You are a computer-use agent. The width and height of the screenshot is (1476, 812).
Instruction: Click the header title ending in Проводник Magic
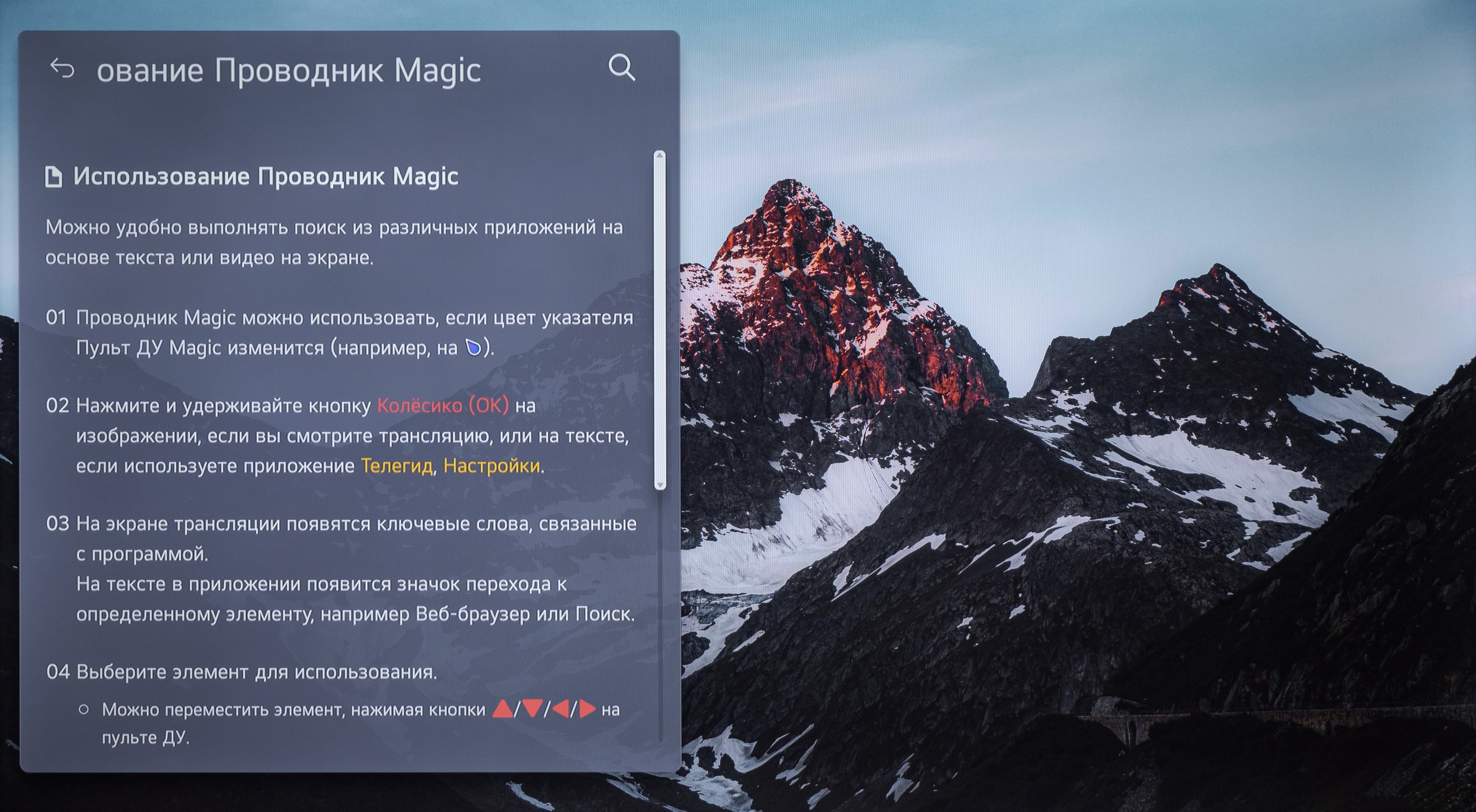pyautogui.click(x=289, y=71)
